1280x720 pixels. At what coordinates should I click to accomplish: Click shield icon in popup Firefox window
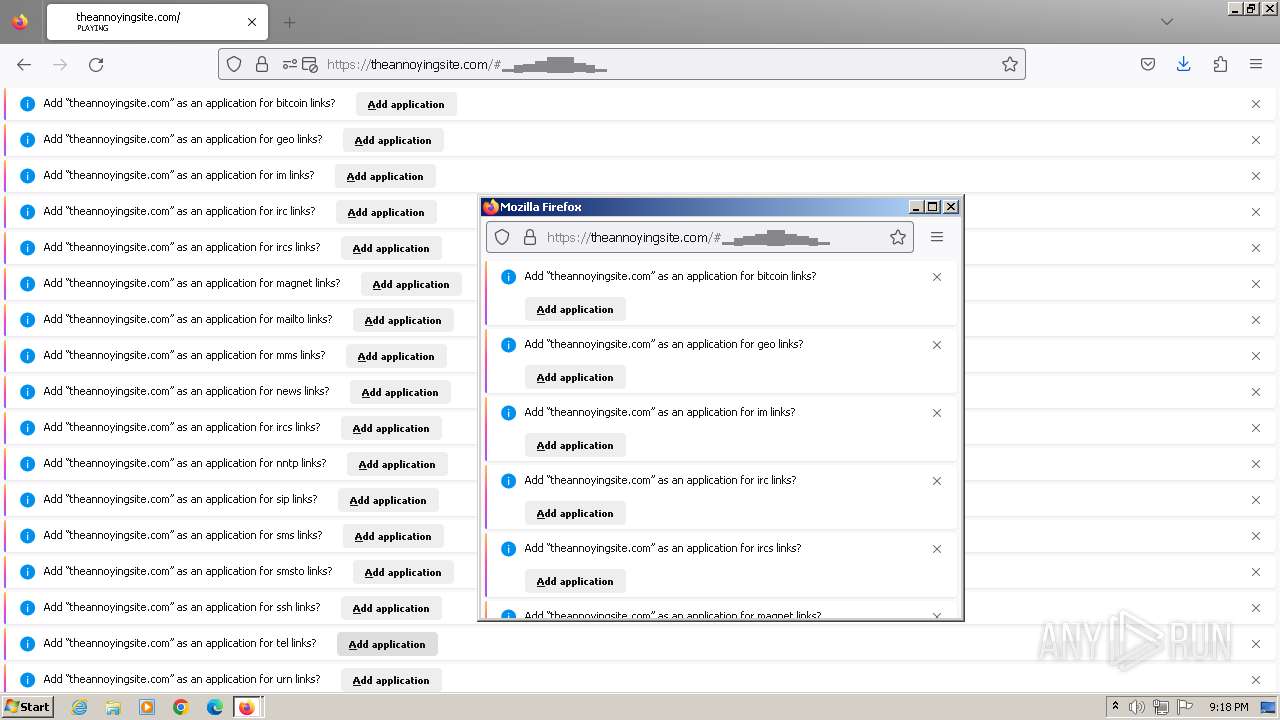coord(502,237)
